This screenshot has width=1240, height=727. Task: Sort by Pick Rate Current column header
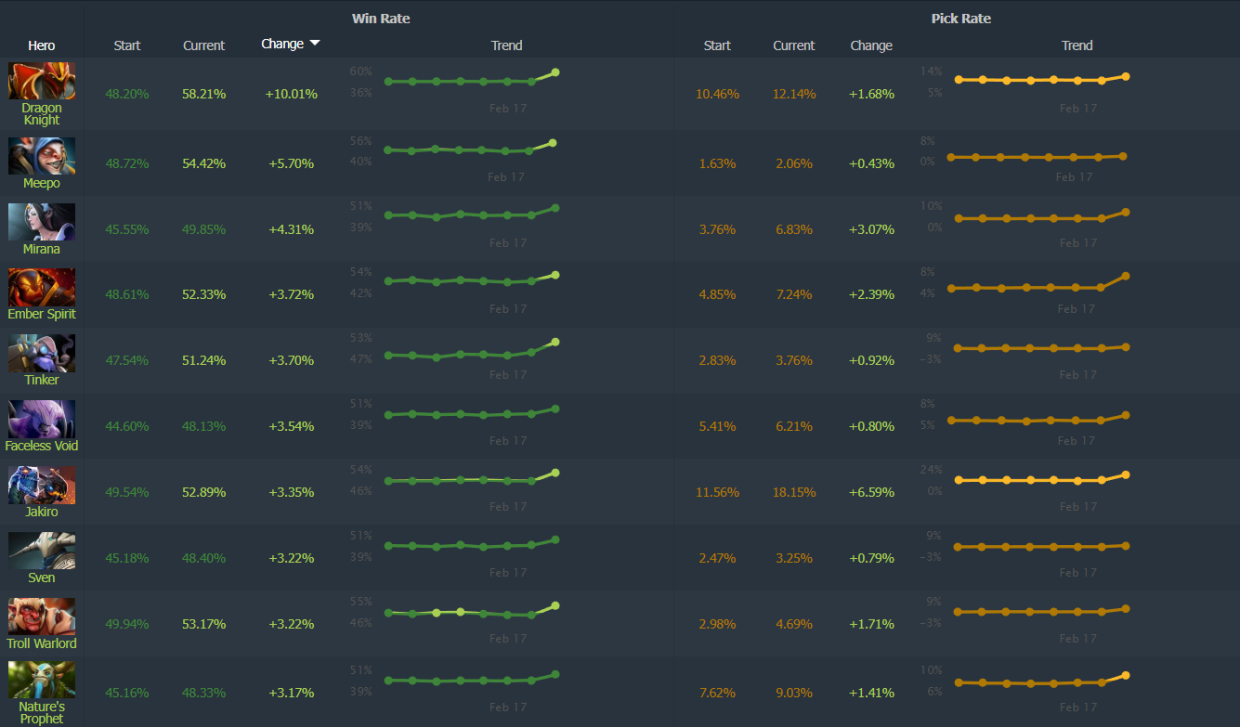click(794, 46)
